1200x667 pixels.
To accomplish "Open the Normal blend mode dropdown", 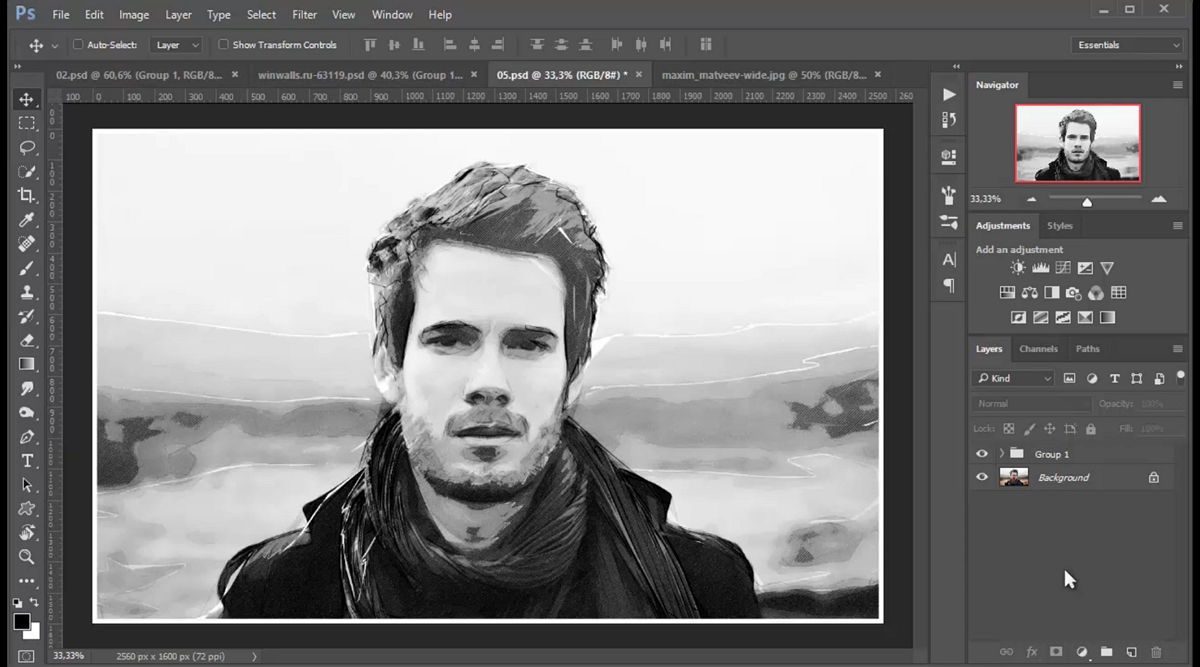I will click(x=1031, y=404).
